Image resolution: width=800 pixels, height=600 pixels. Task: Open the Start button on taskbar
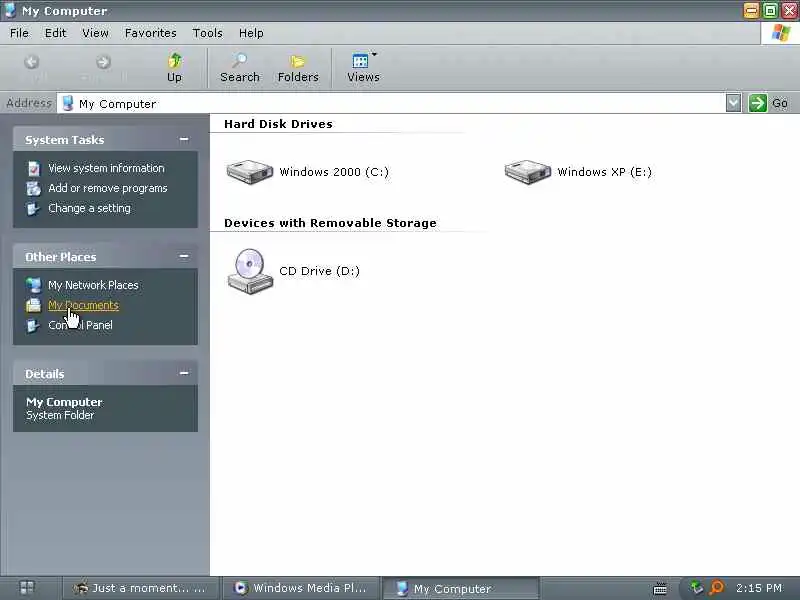27,588
